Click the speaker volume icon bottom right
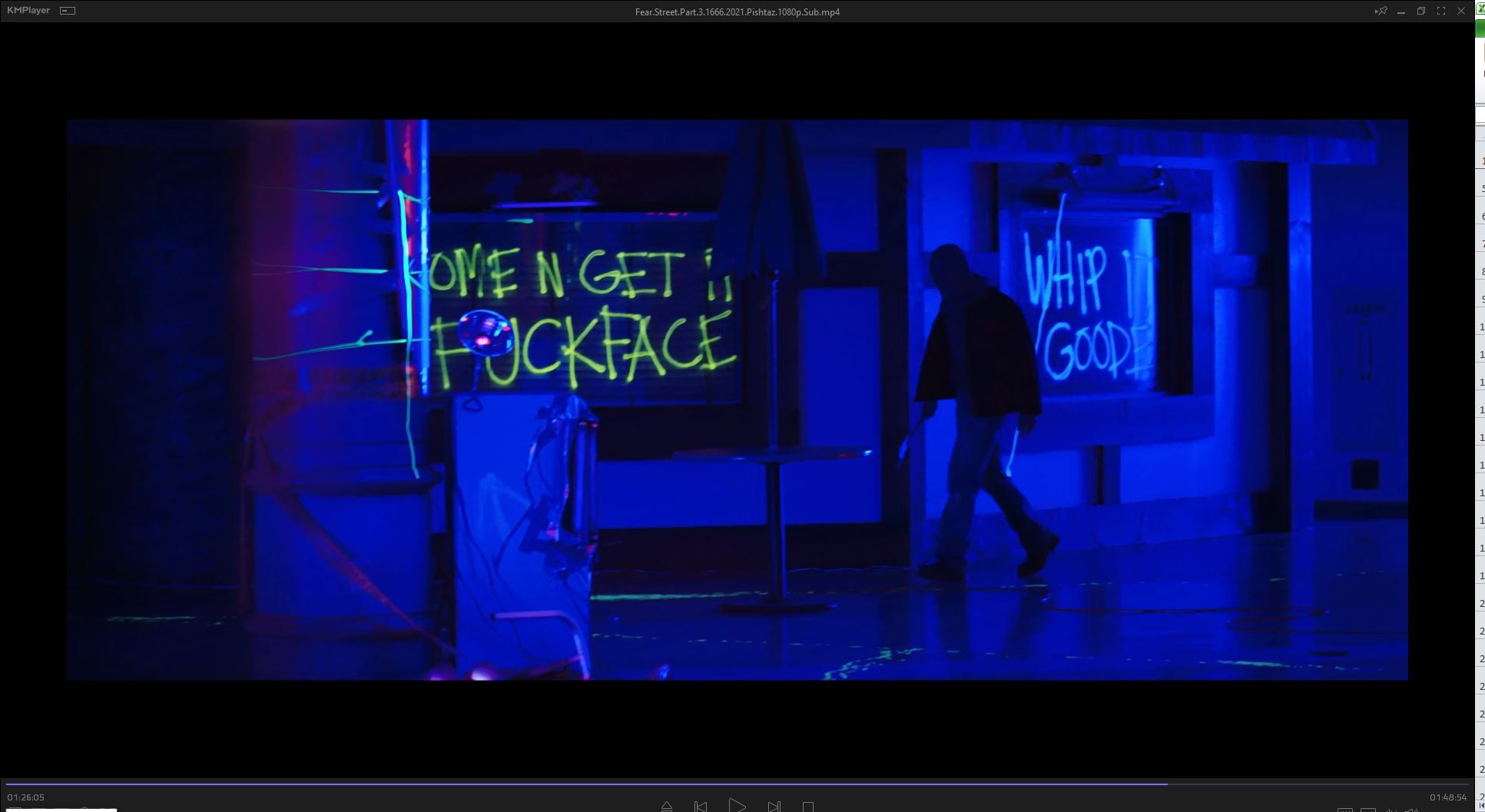The height and width of the screenshot is (812, 1485). (1410, 809)
